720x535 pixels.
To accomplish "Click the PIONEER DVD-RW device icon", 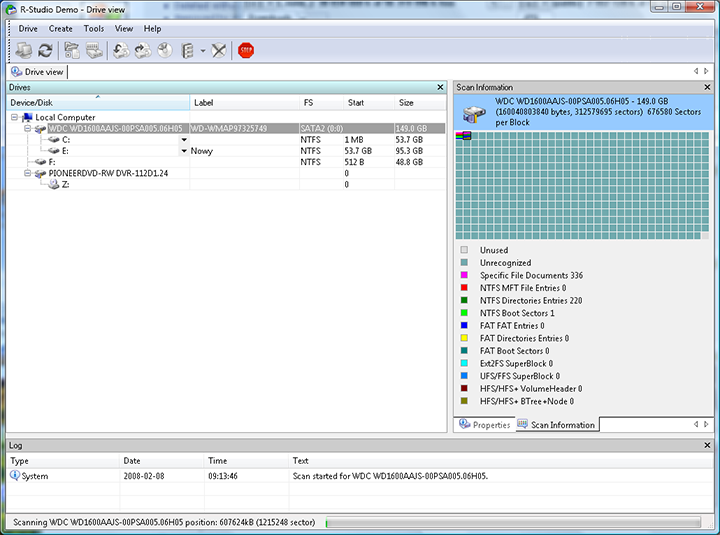I will pyautogui.click(x=40, y=174).
